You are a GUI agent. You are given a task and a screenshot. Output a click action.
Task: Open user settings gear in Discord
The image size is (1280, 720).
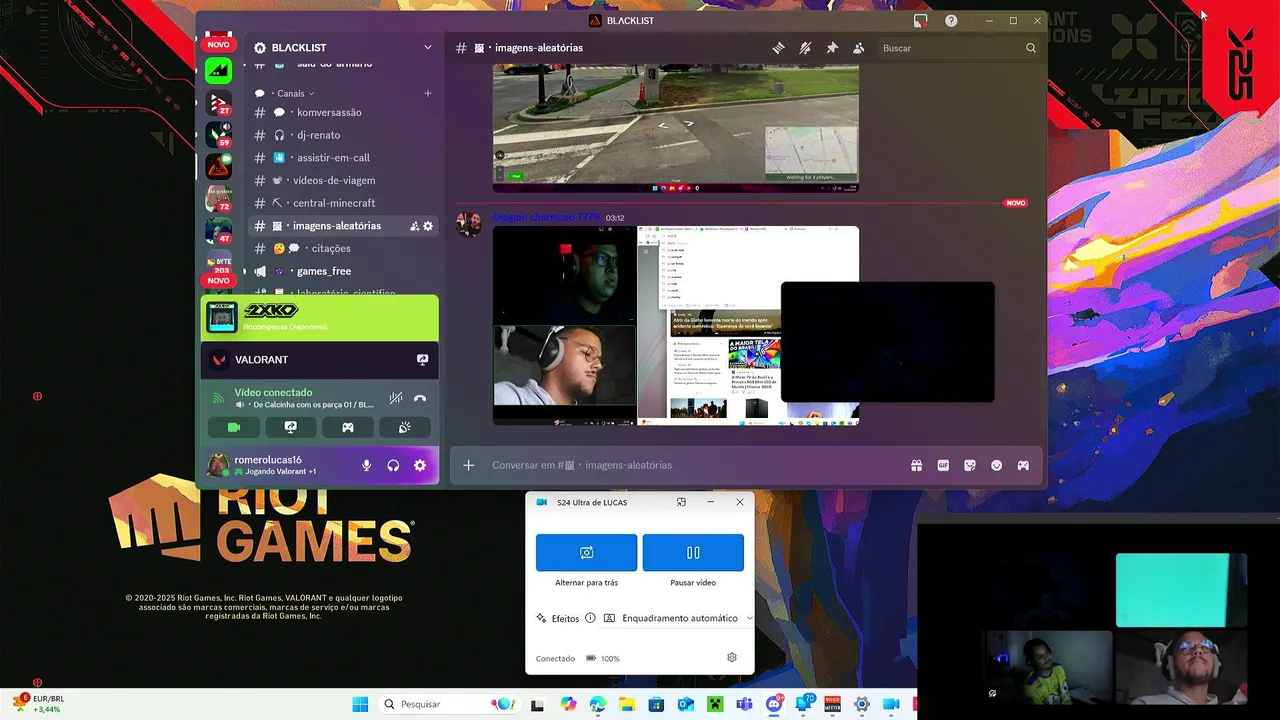point(420,465)
